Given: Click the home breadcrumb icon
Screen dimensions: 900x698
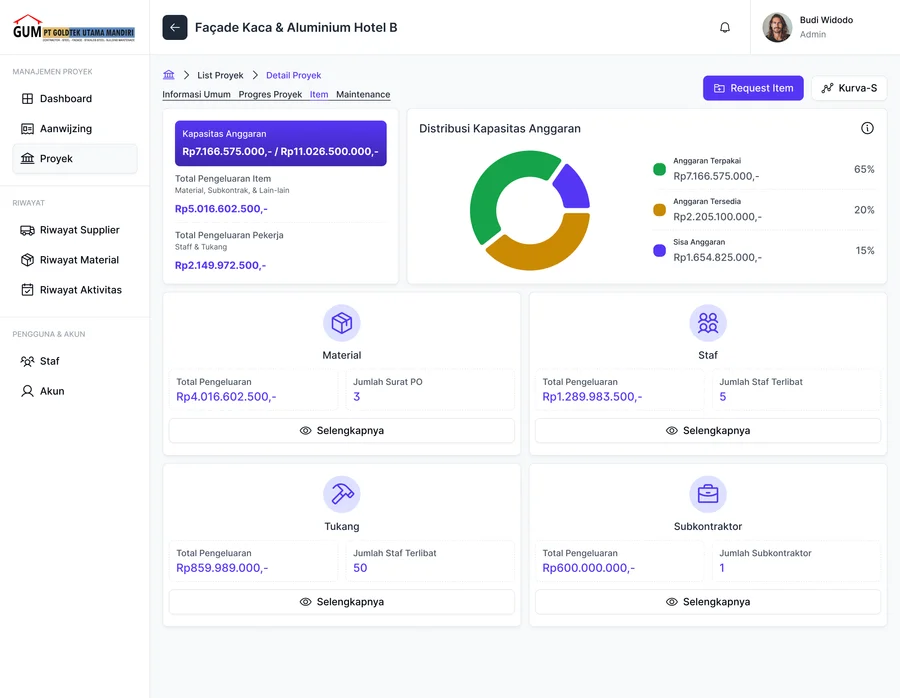Looking at the screenshot, I should pyautogui.click(x=169, y=75).
